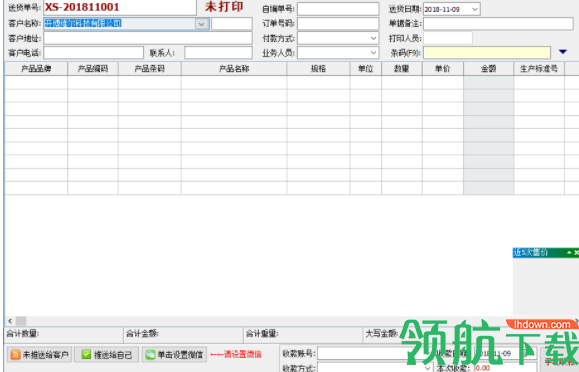
Task: Click the 客户地址 text field
Action: click(x=148, y=38)
